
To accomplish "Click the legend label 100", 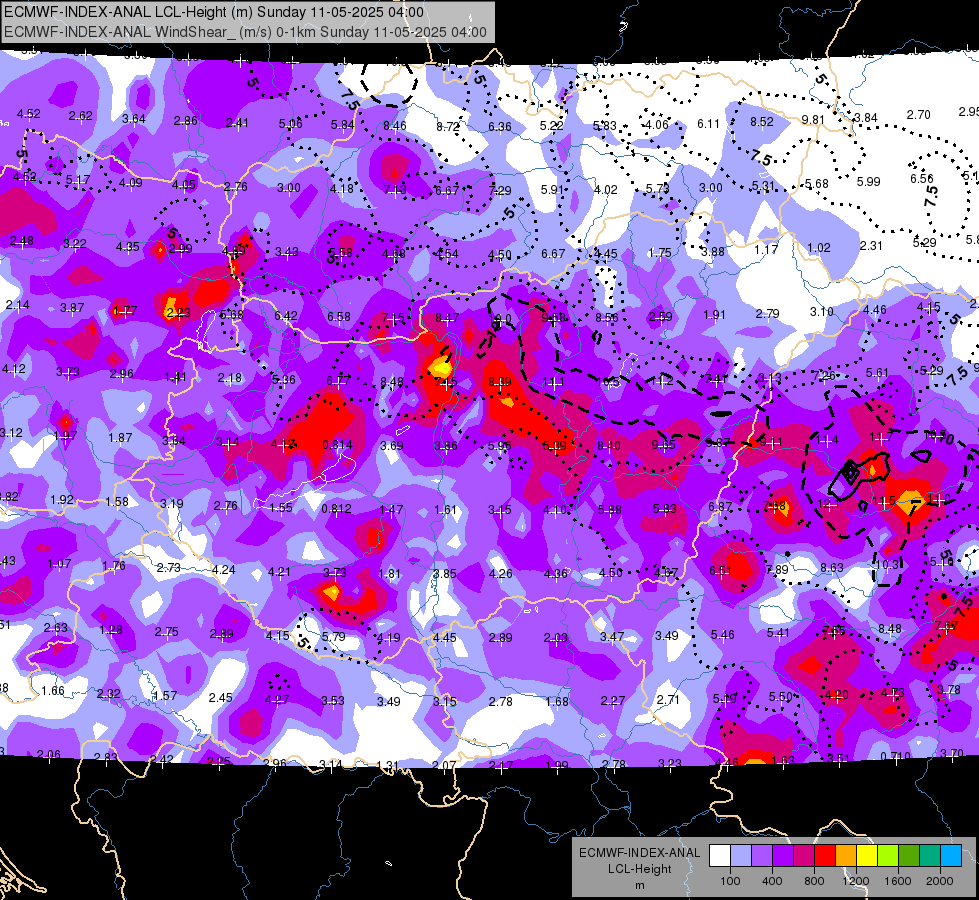I will point(730,881).
